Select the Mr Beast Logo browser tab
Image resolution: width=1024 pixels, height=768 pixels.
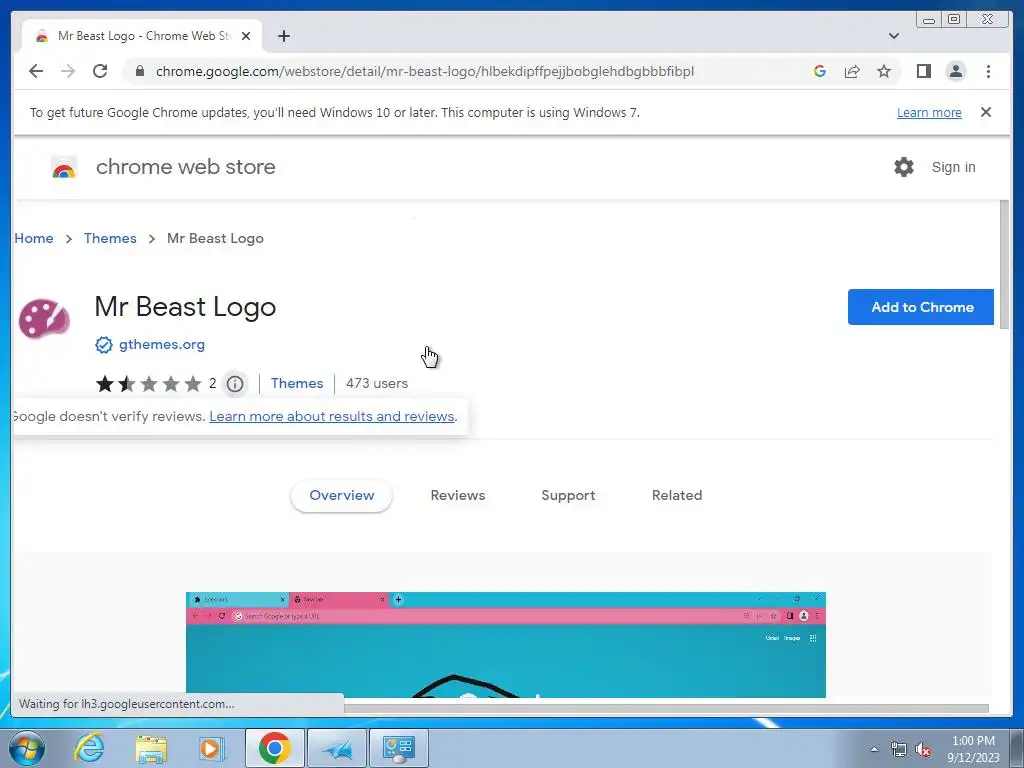[142, 36]
